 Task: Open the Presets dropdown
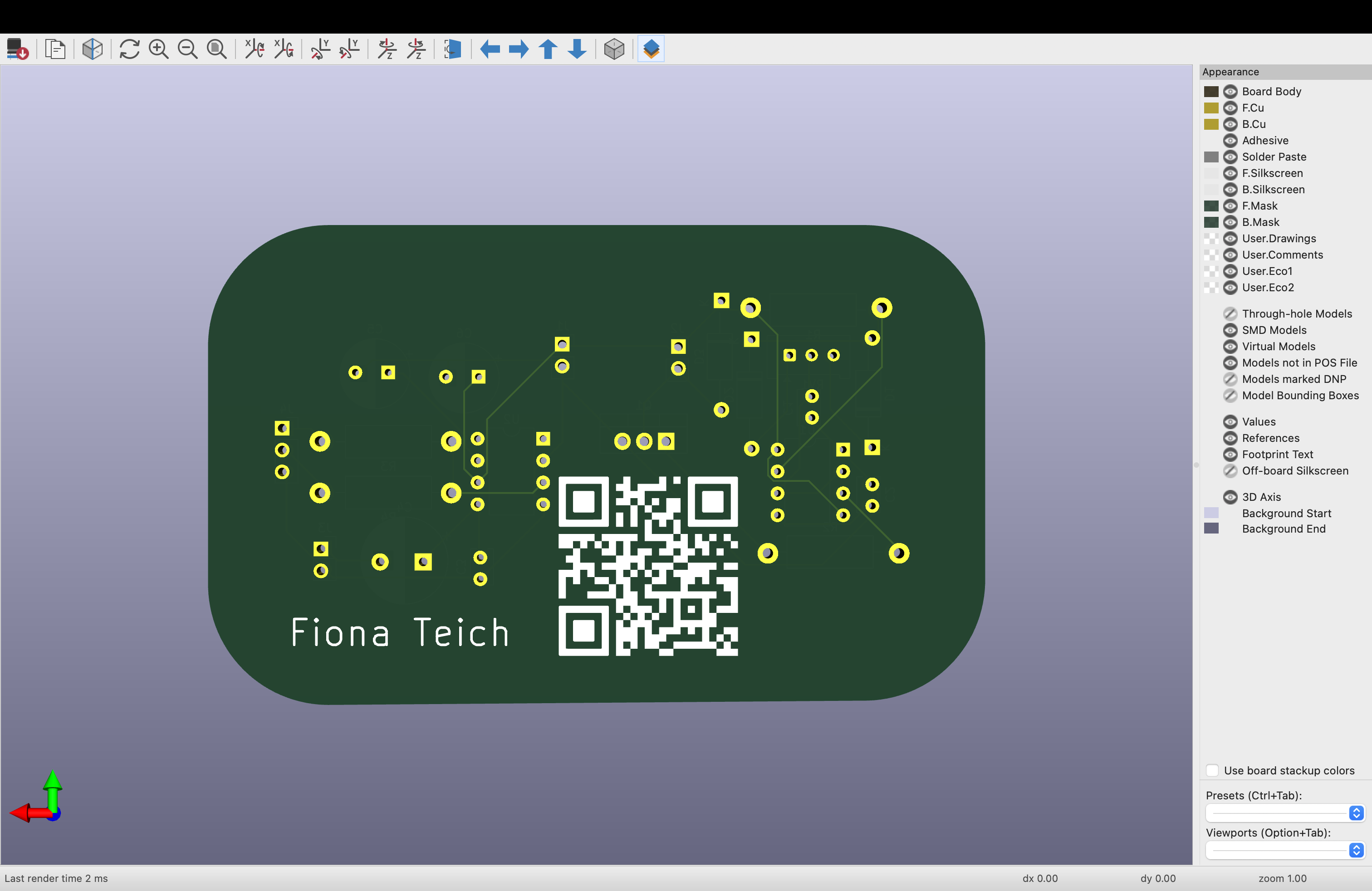pos(1284,813)
